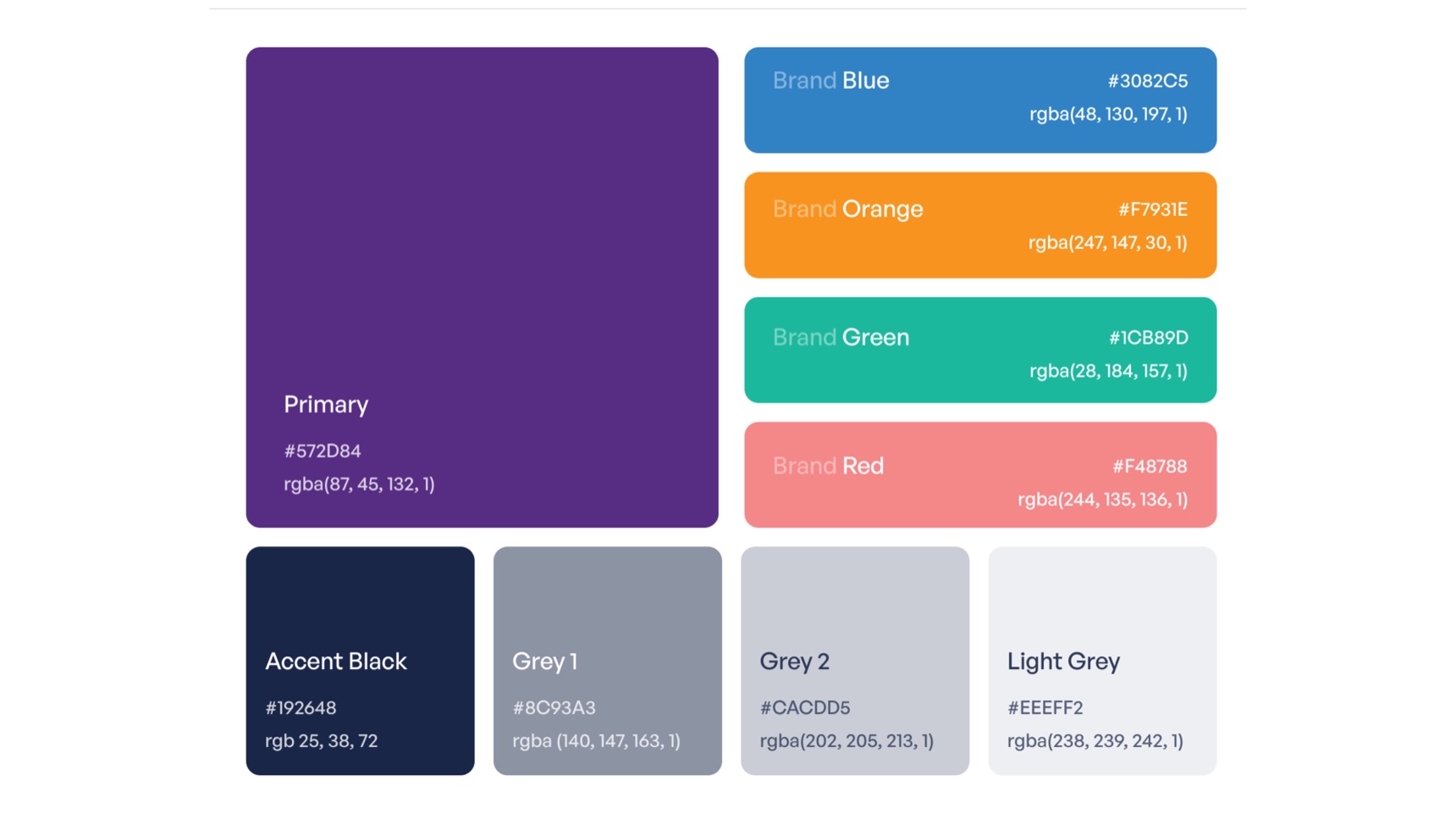
Task: Select the text rgba(87, 45, 132, 1)
Action: (x=359, y=484)
